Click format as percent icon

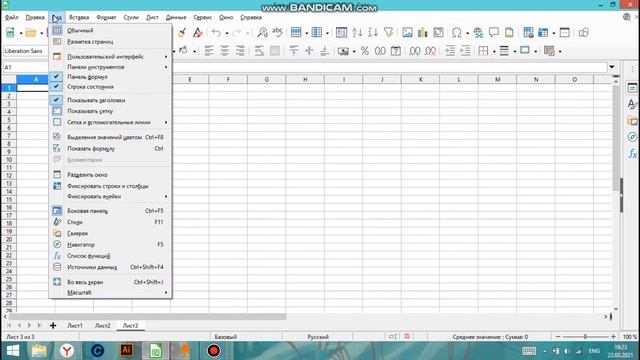364,51
